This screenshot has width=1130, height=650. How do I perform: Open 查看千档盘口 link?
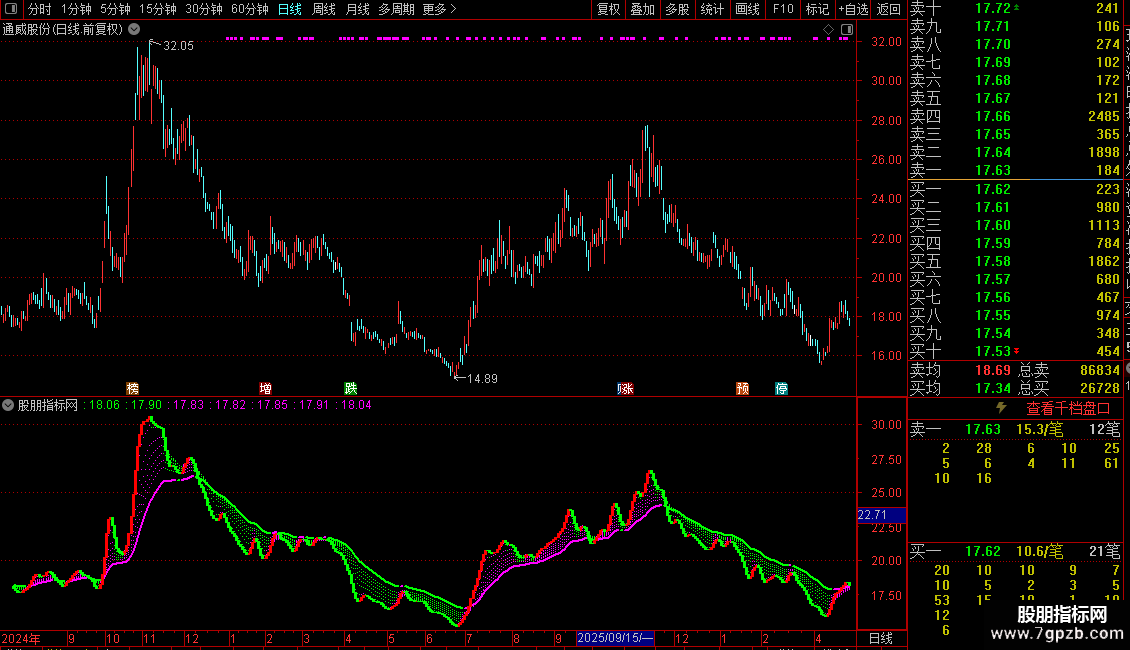[x=1068, y=409]
